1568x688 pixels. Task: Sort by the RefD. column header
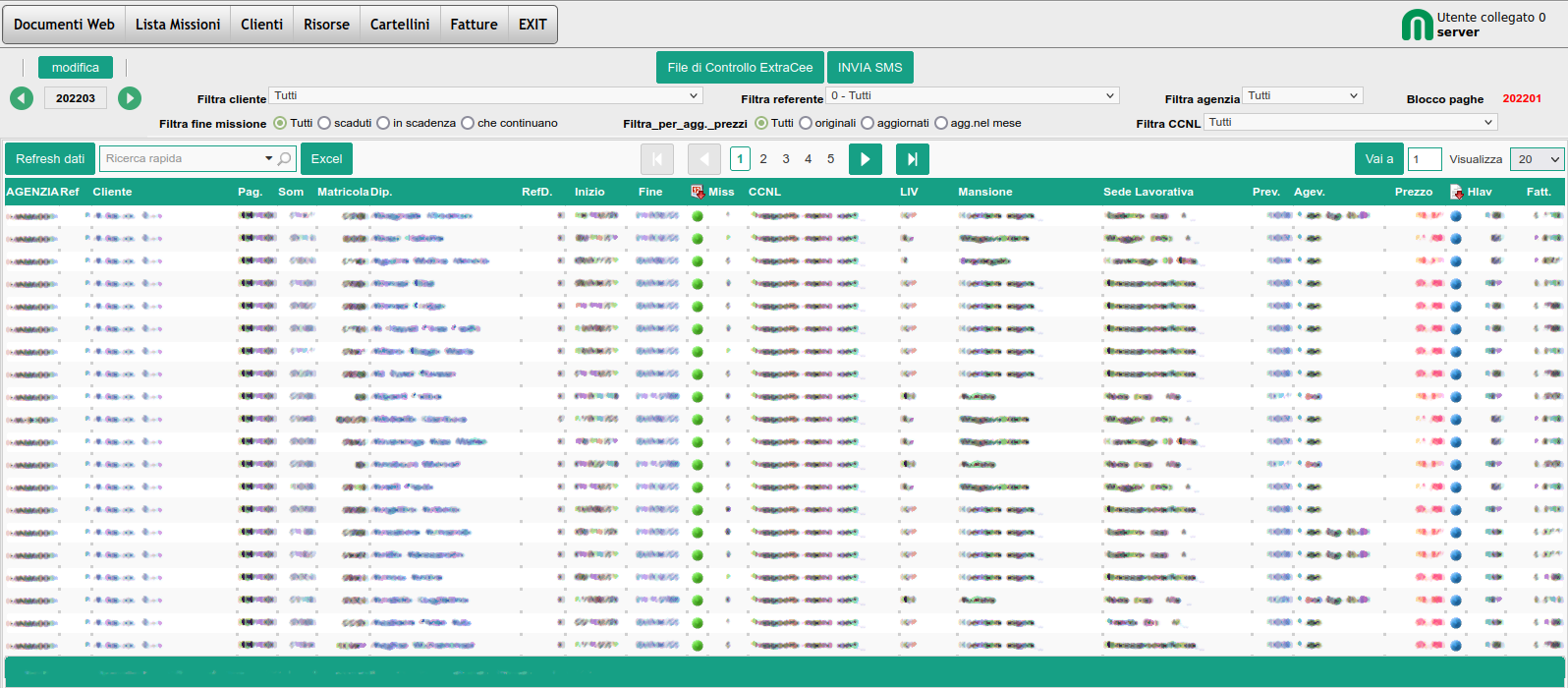[x=537, y=192]
